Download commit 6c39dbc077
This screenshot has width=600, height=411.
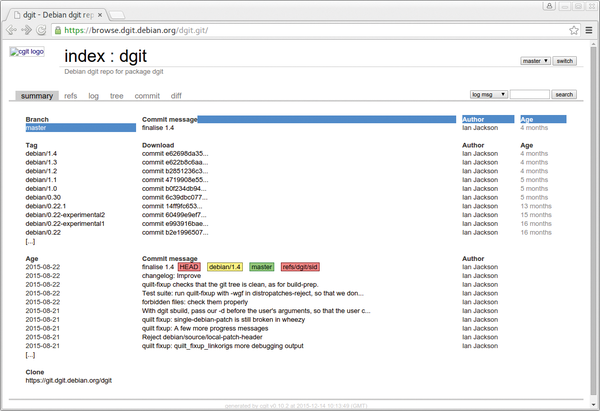click(x=175, y=197)
